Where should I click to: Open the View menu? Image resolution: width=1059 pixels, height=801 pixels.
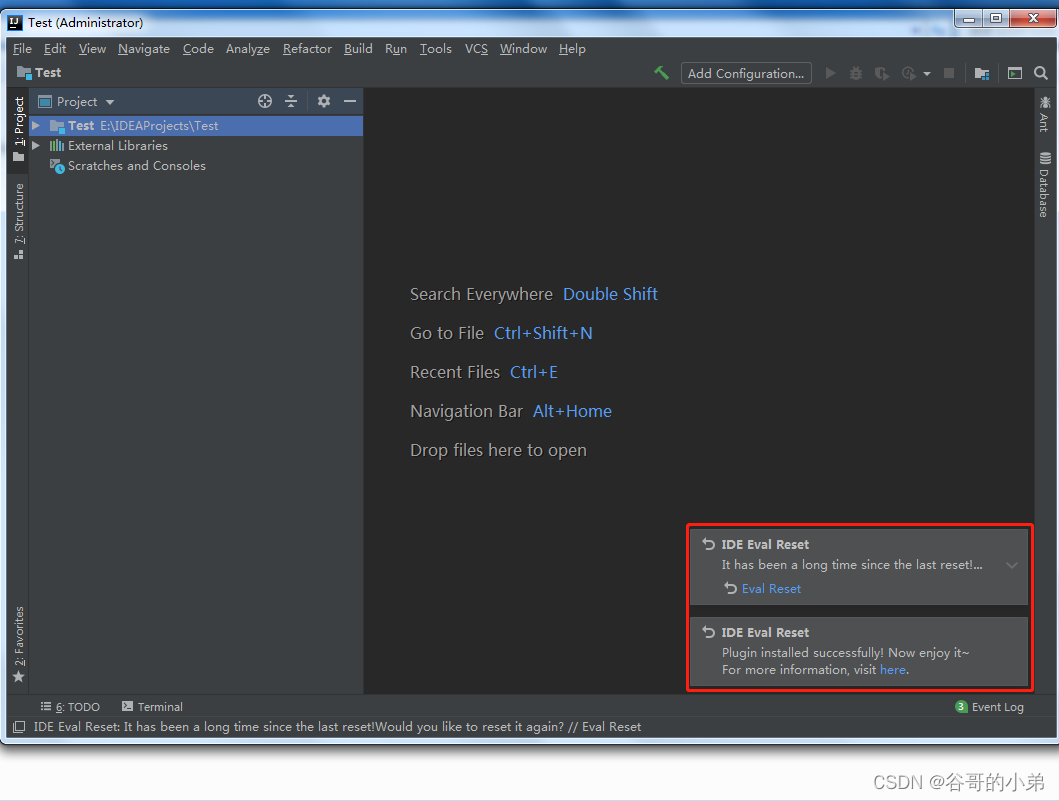click(92, 49)
